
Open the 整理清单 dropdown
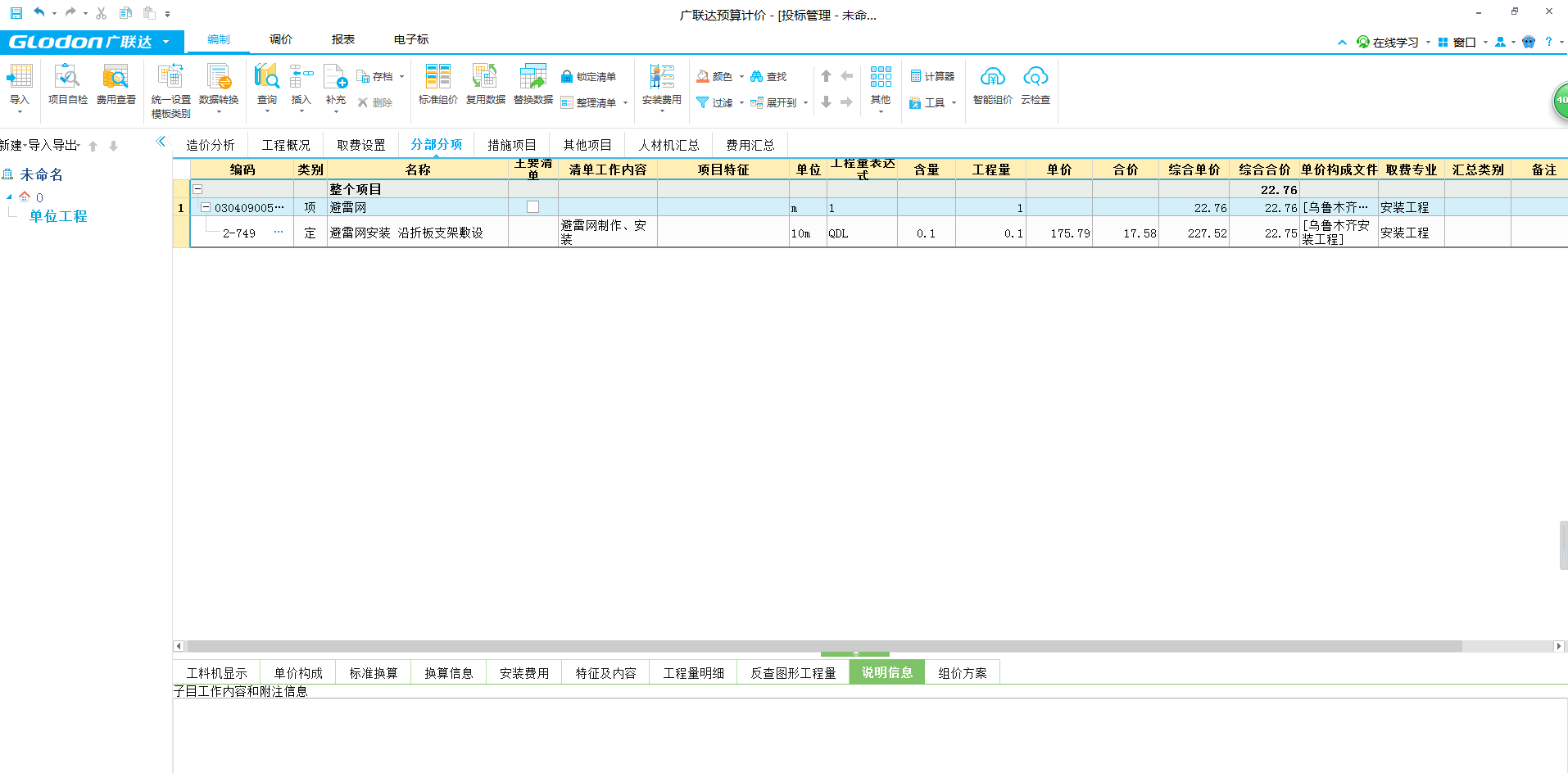(x=625, y=103)
